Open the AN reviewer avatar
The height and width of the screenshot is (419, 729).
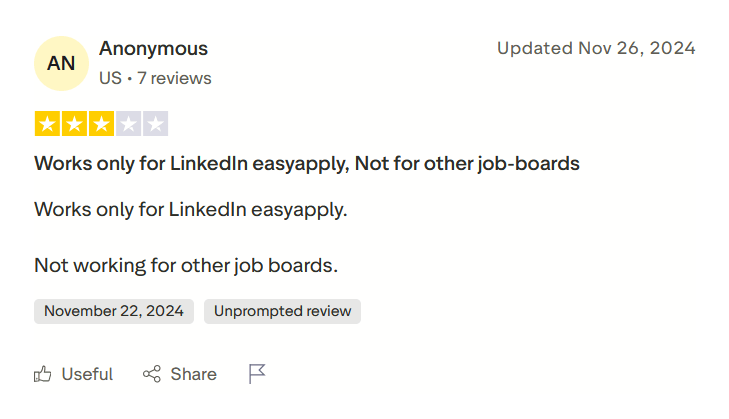(61, 63)
